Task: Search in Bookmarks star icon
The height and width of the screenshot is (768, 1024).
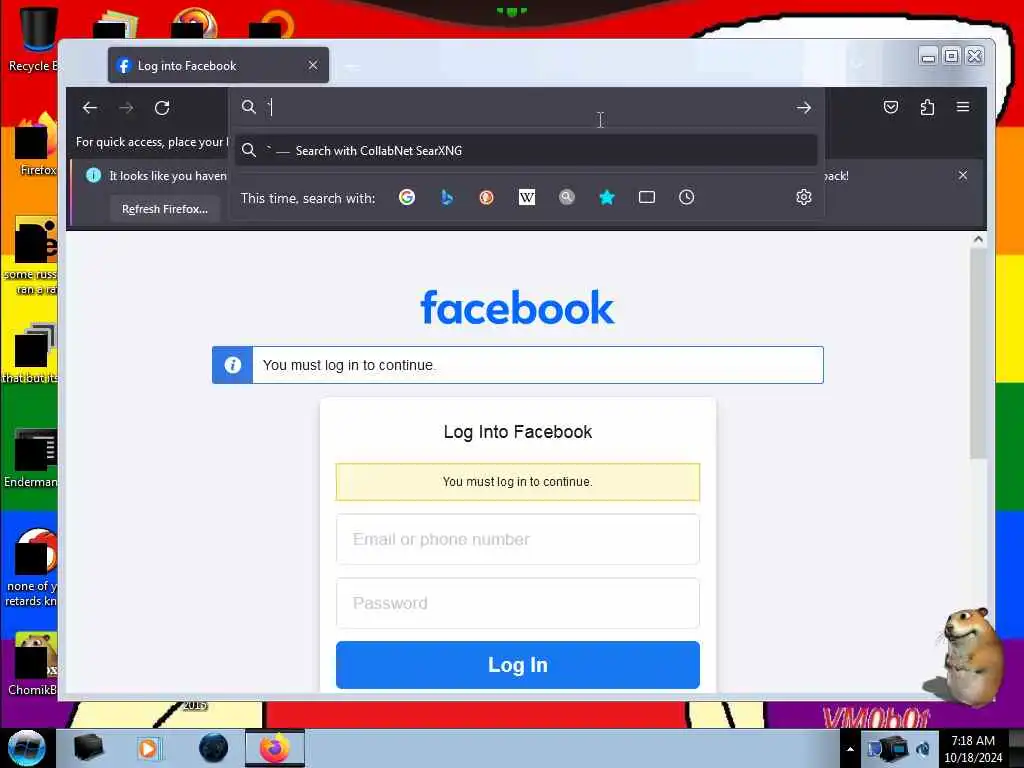Action: [607, 197]
